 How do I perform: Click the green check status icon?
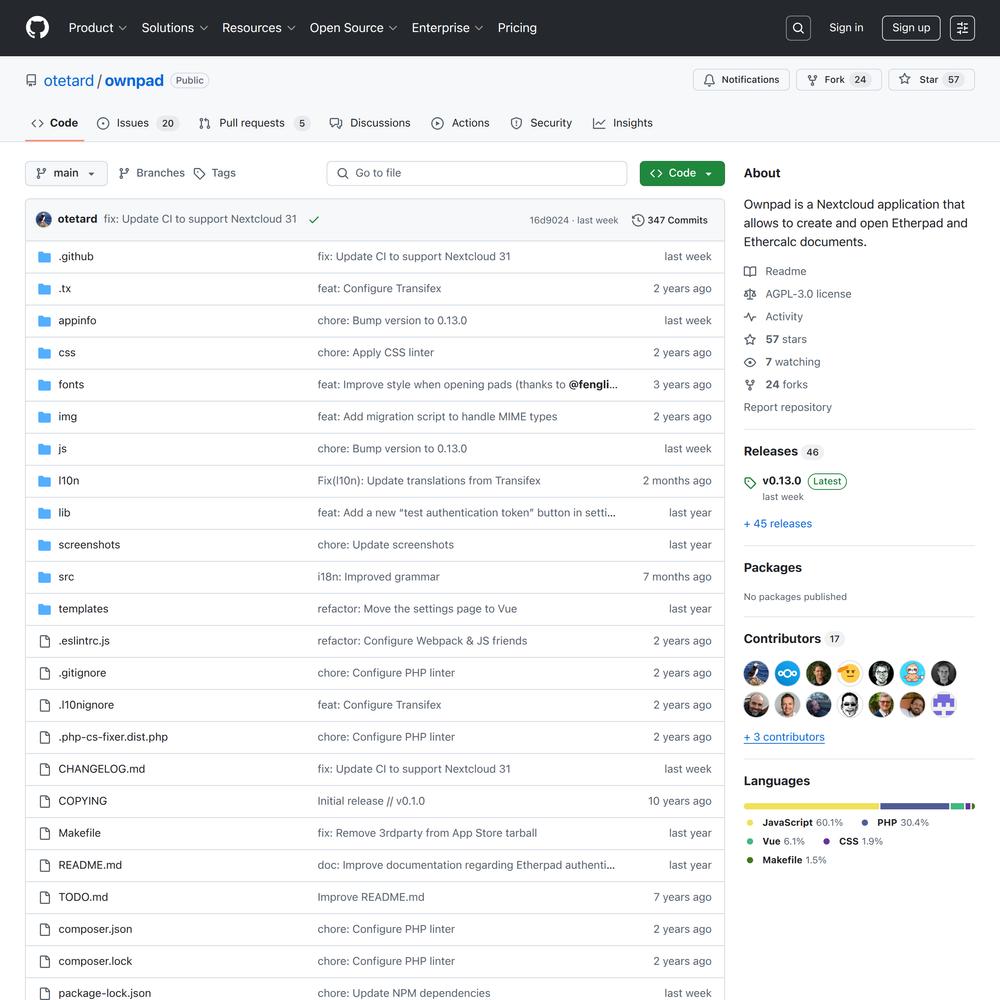point(314,219)
